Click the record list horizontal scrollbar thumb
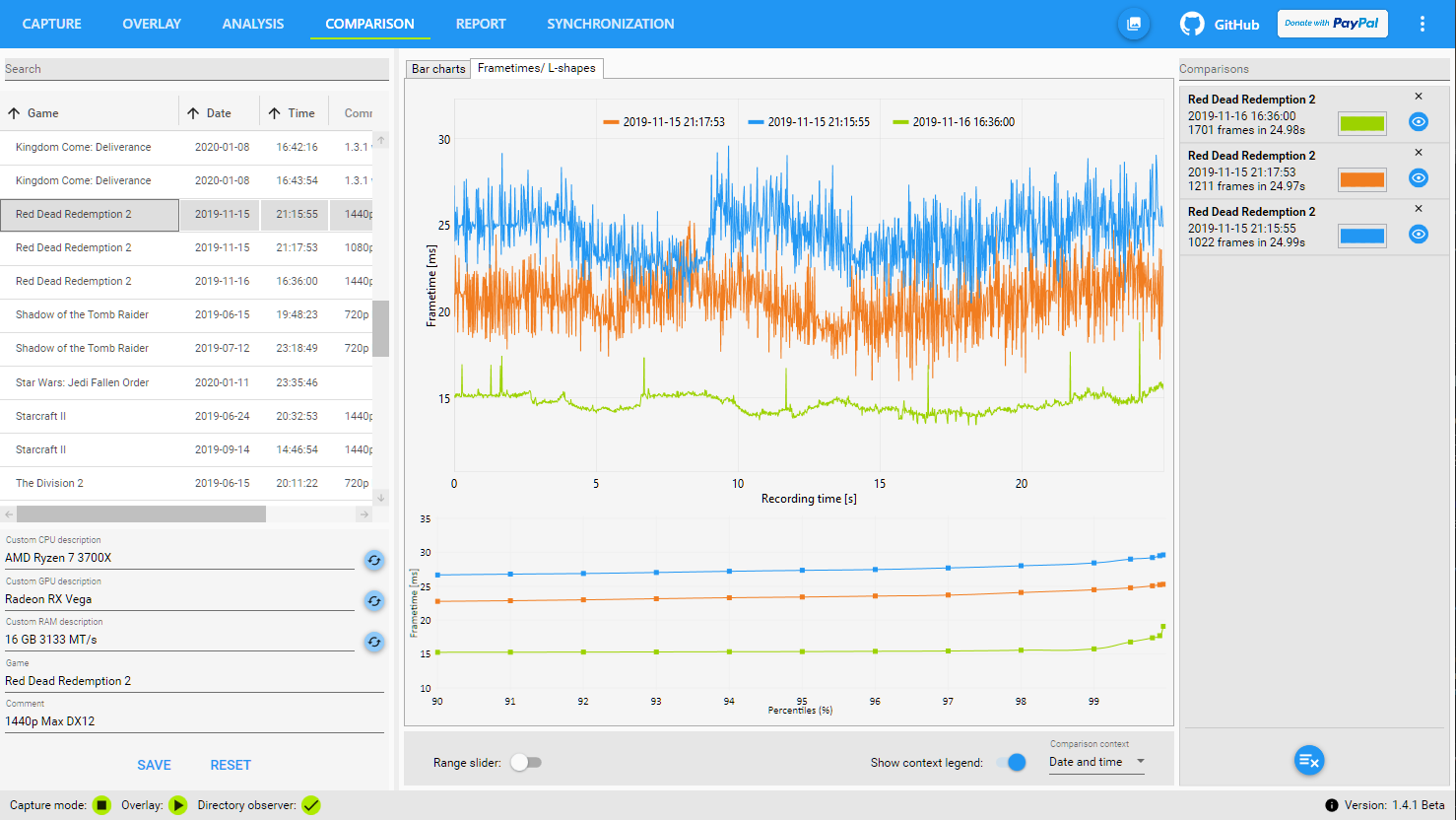 tap(141, 514)
